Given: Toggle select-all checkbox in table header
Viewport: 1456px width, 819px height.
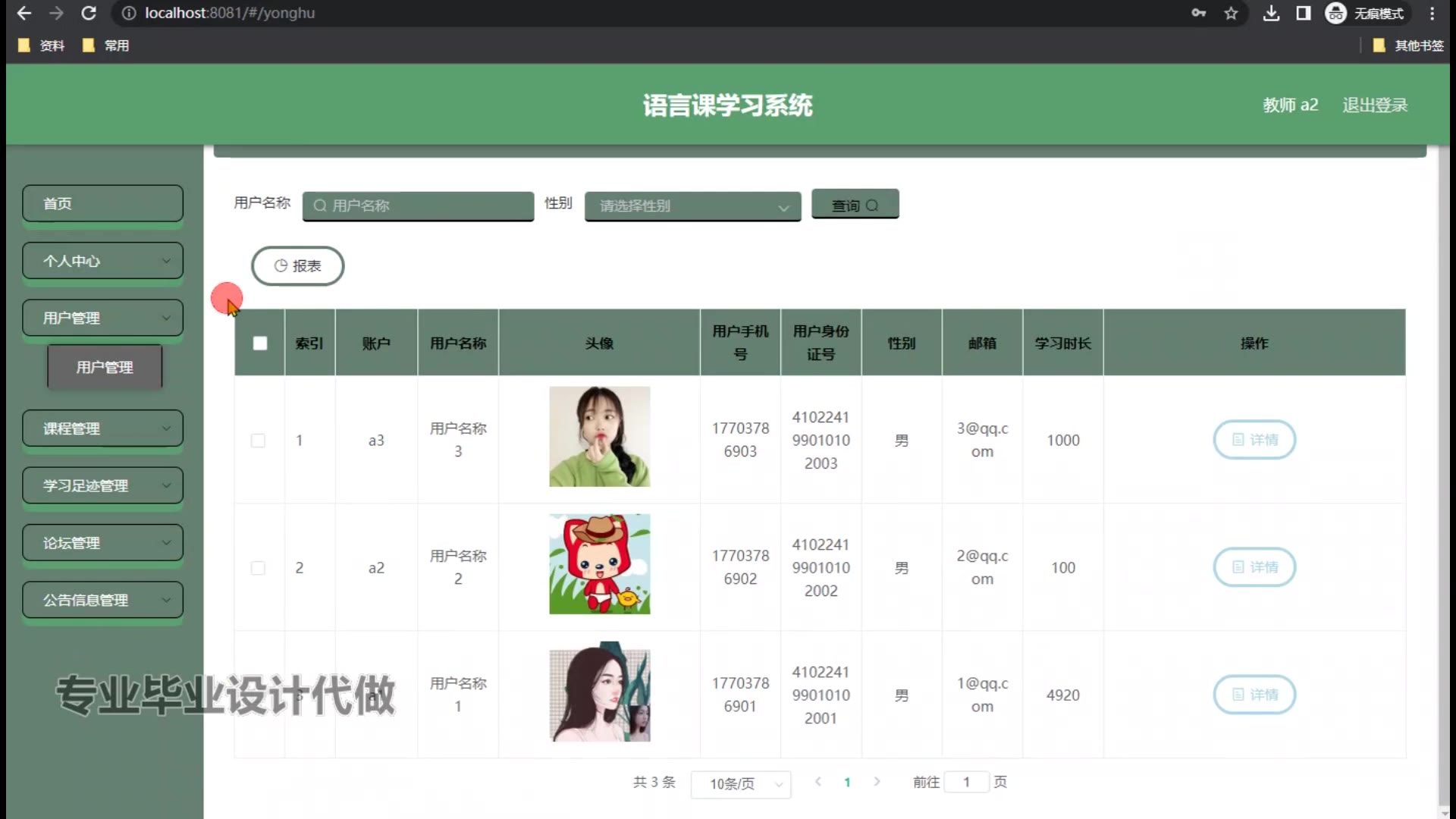Looking at the screenshot, I should click(x=260, y=344).
